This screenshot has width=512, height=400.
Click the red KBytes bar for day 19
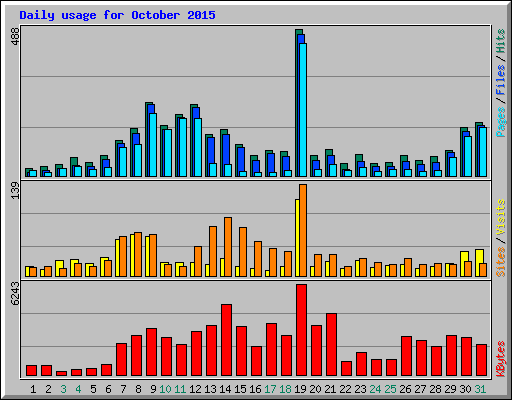[x=301, y=330]
